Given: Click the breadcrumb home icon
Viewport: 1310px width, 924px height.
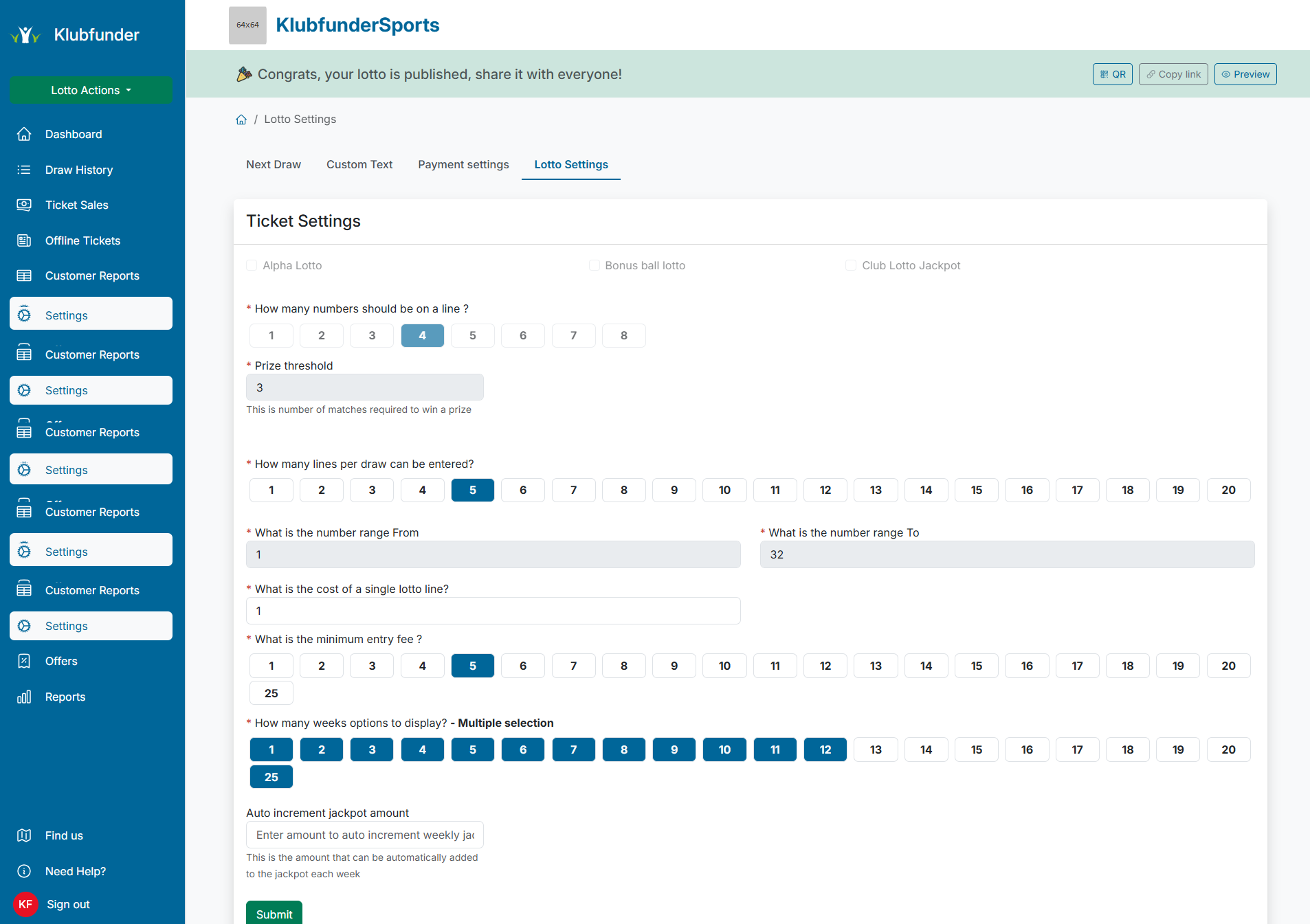Looking at the screenshot, I should point(241,120).
